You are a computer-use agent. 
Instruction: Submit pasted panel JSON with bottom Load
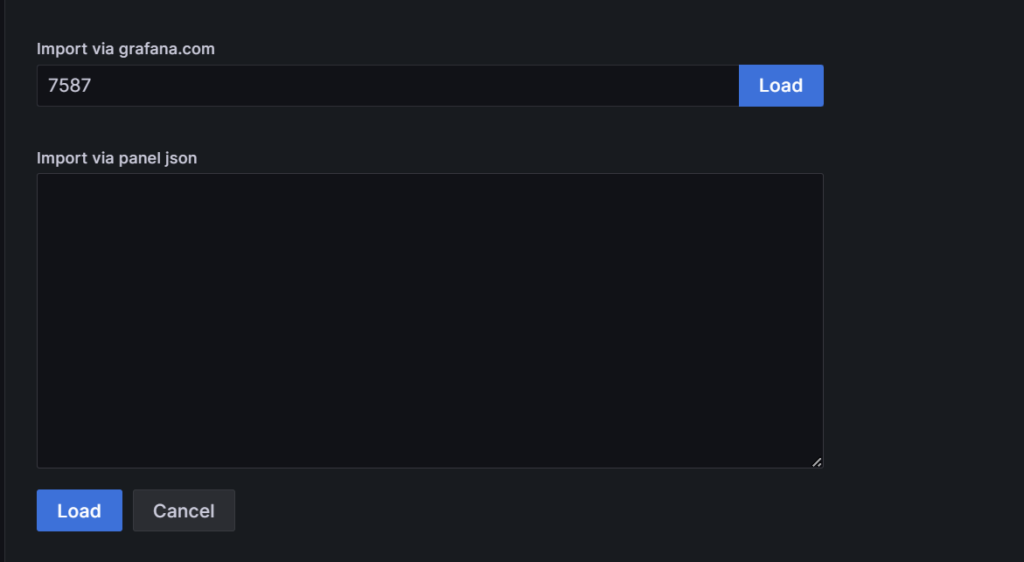(79, 511)
